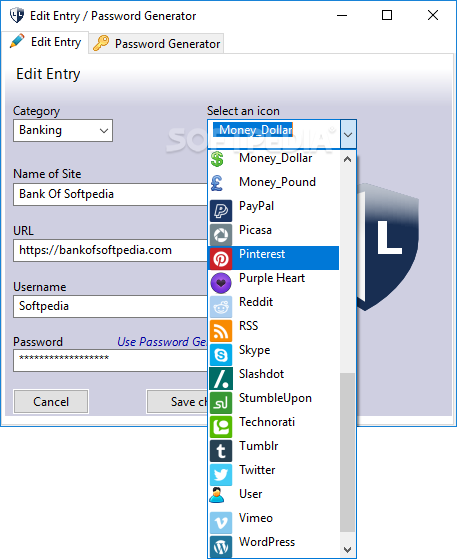Choose the WordPress logo icon
457x559 pixels.
click(221, 547)
